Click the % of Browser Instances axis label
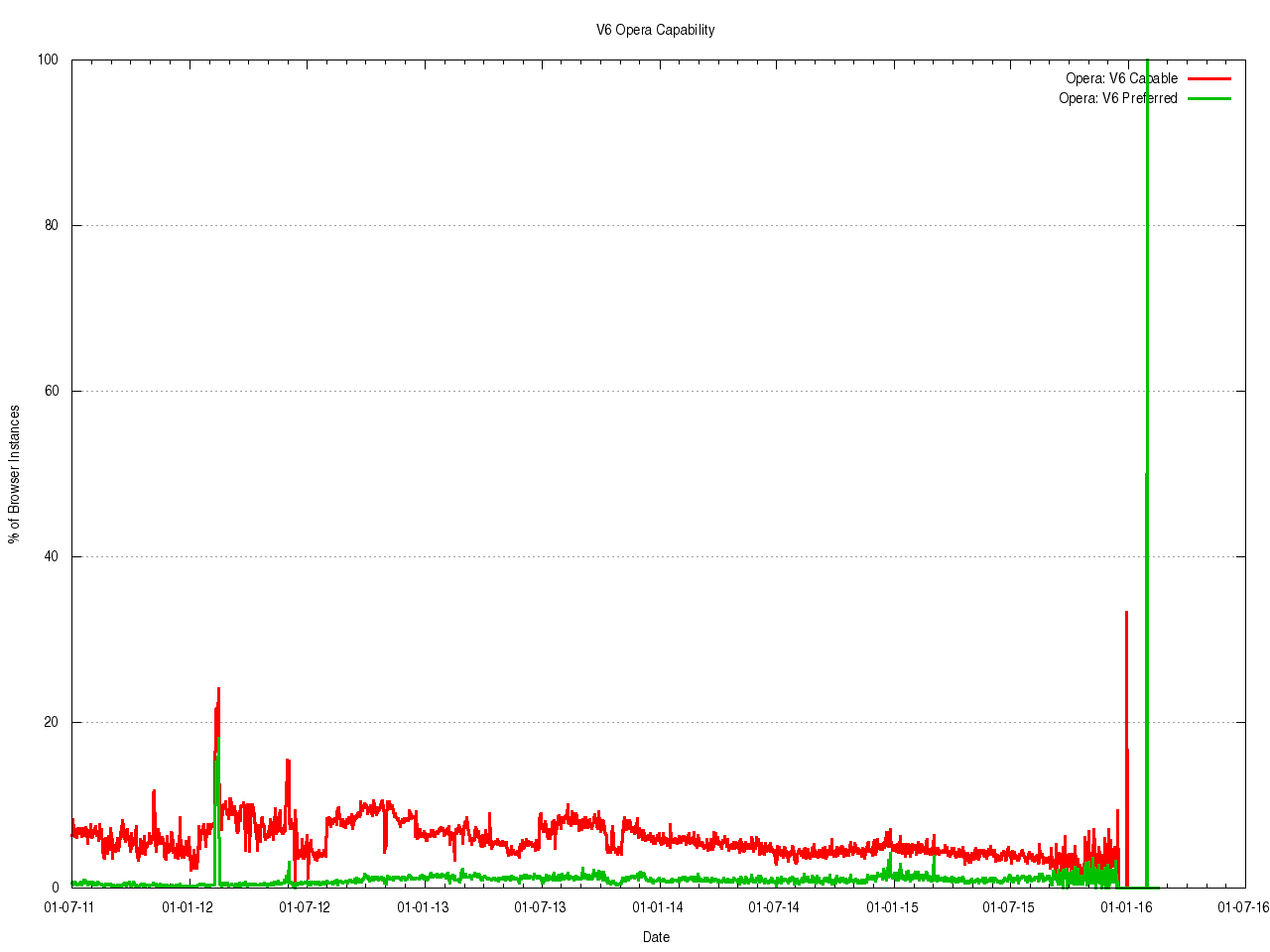The height and width of the screenshot is (952, 1270). tap(14, 474)
